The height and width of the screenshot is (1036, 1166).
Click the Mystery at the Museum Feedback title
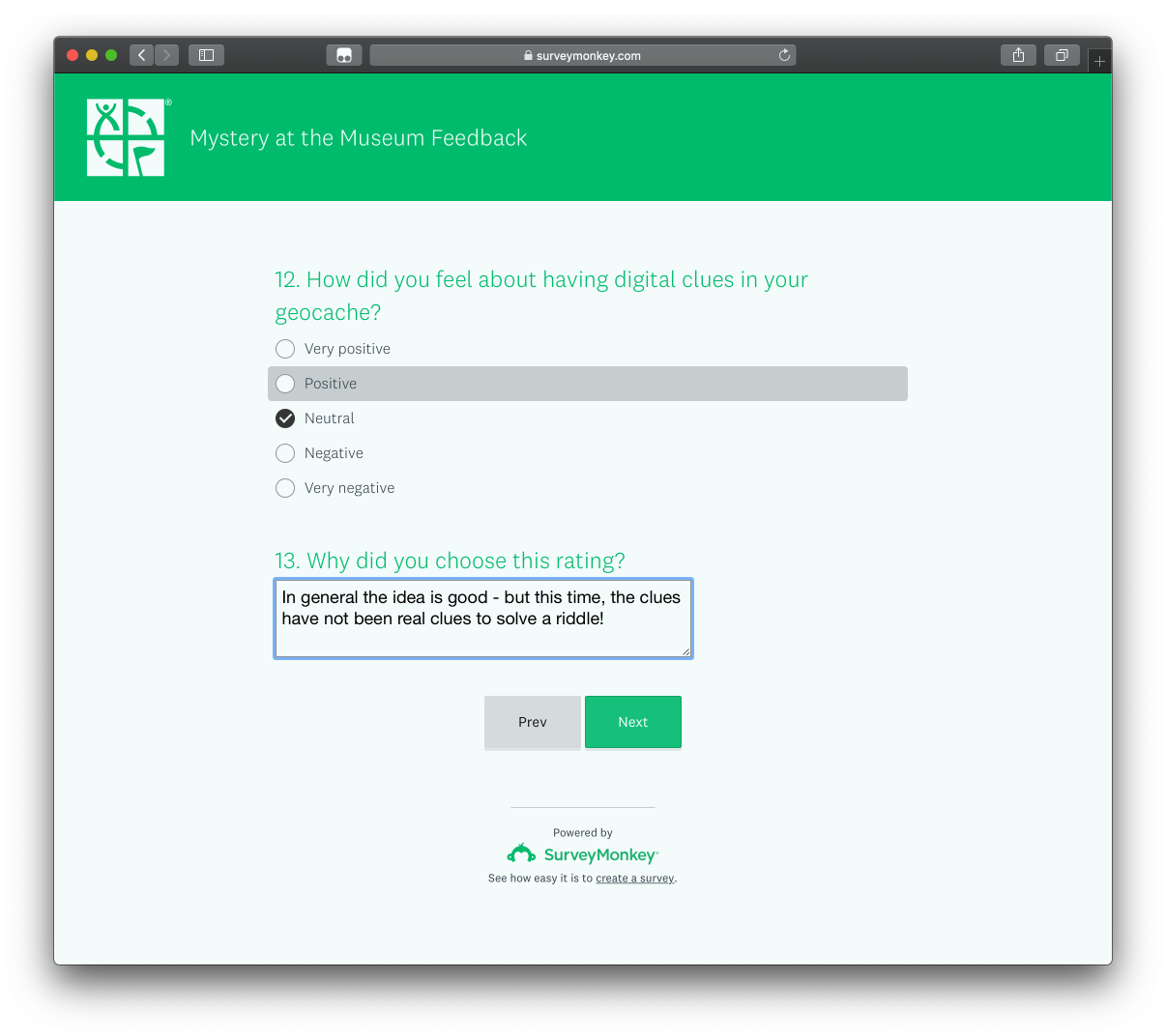coord(359,138)
